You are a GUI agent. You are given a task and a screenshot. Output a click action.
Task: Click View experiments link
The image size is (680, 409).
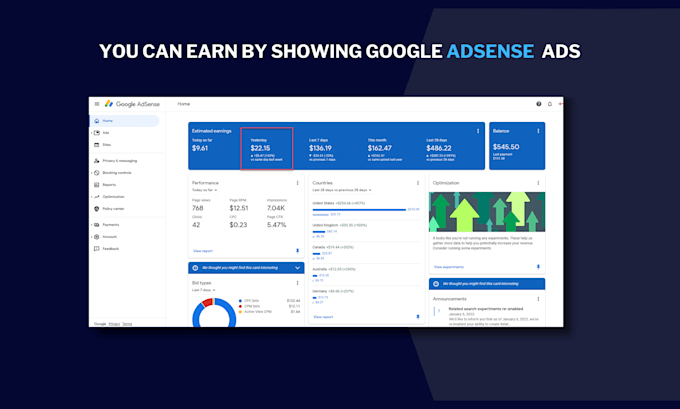coord(449,267)
